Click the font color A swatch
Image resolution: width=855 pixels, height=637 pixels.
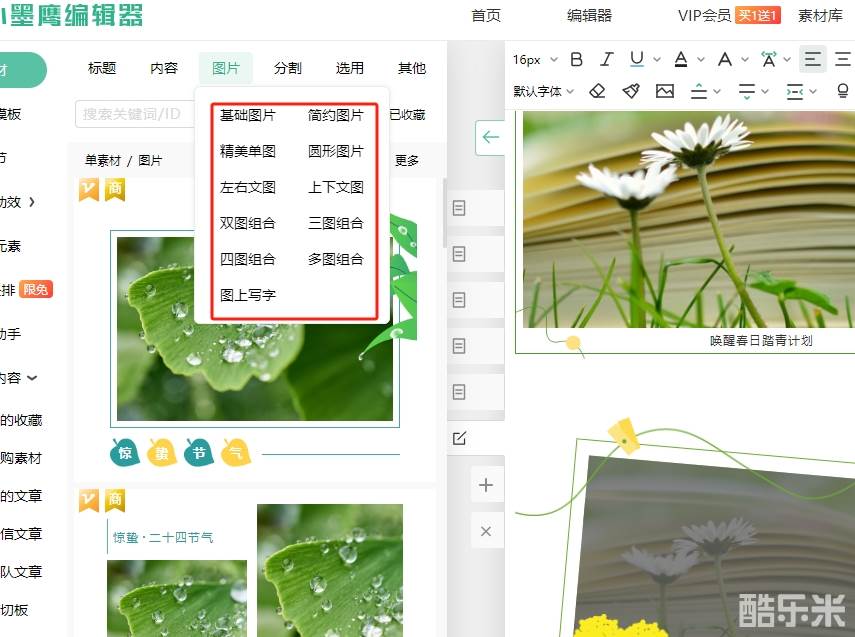(681, 60)
